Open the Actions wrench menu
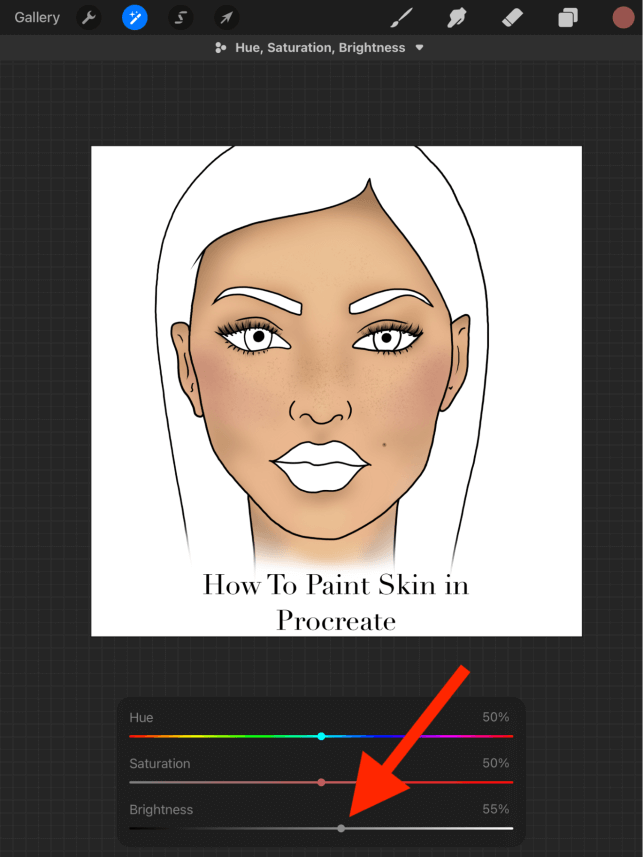The image size is (643, 857). tap(88, 17)
